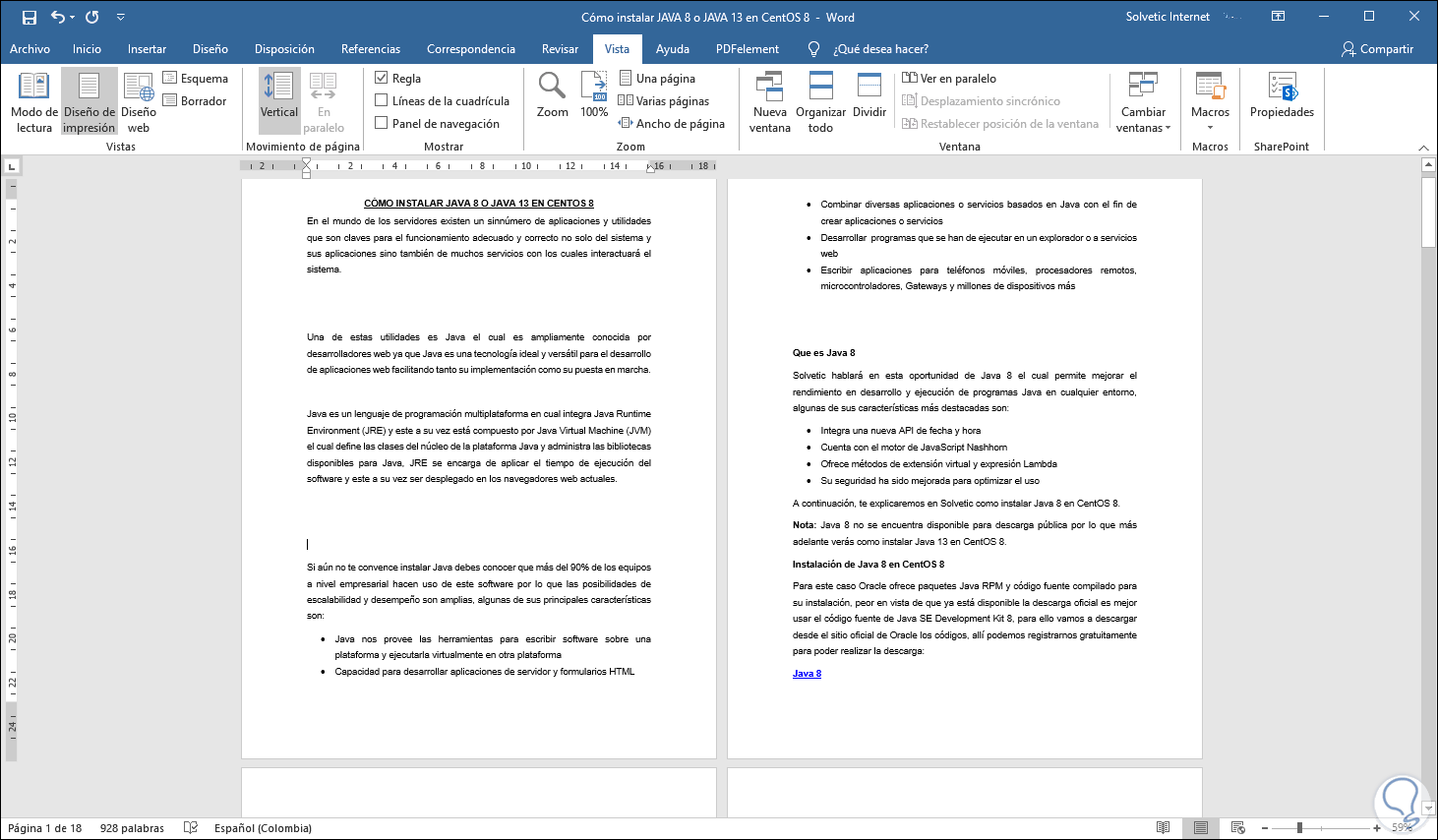The width and height of the screenshot is (1438, 840).
Task: Click the 59% zoom level
Action: coord(1403,828)
